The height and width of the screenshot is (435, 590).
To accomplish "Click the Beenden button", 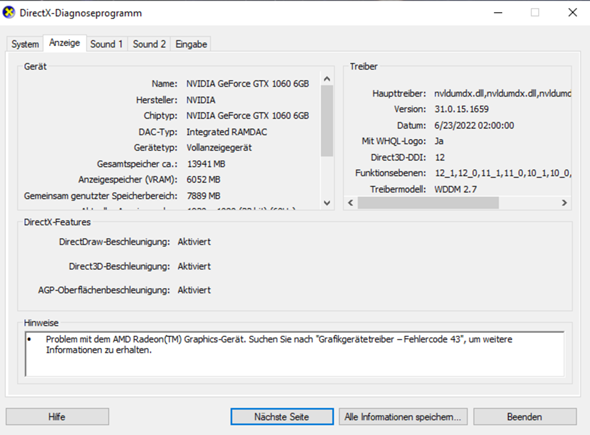I will (x=525, y=417).
